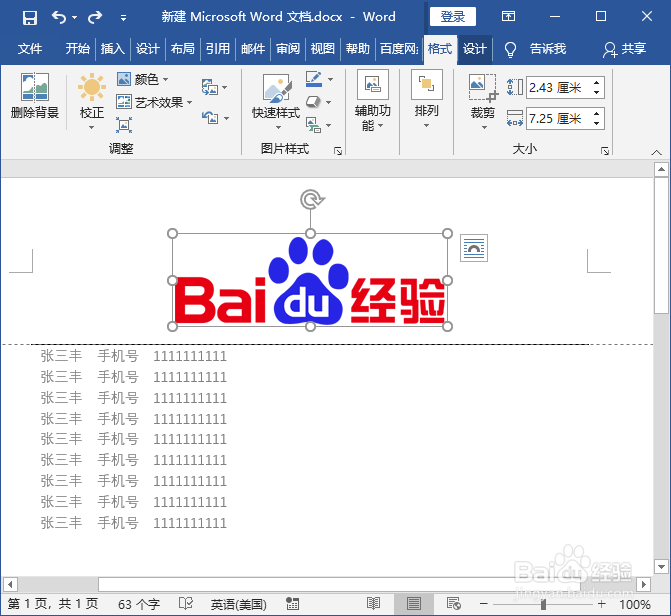Viewport: 671px width, 616px height.
Task: Click the width field showing 7.25 厘米
Action: (x=558, y=119)
